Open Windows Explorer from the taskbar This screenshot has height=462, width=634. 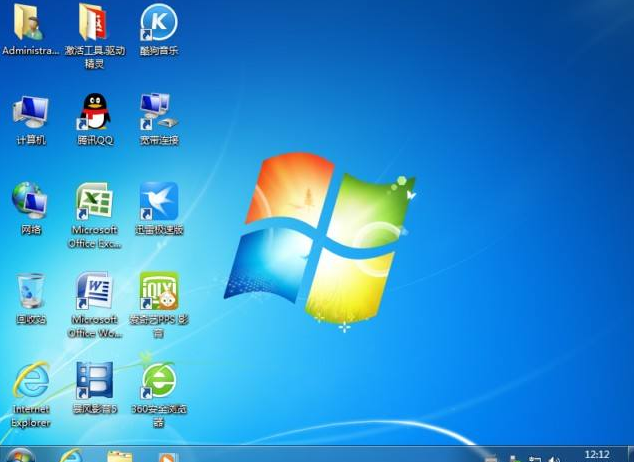click(x=119, y=456)
